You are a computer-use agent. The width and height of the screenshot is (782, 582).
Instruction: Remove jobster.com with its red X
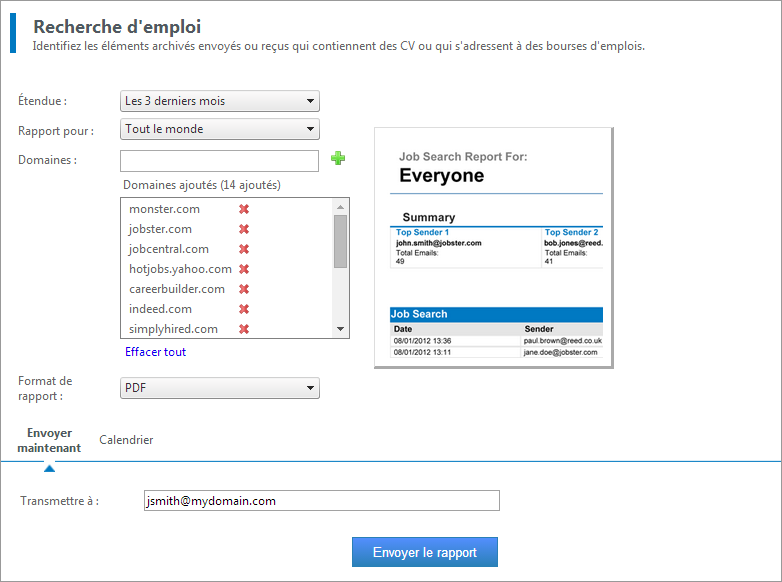(244, 229)
